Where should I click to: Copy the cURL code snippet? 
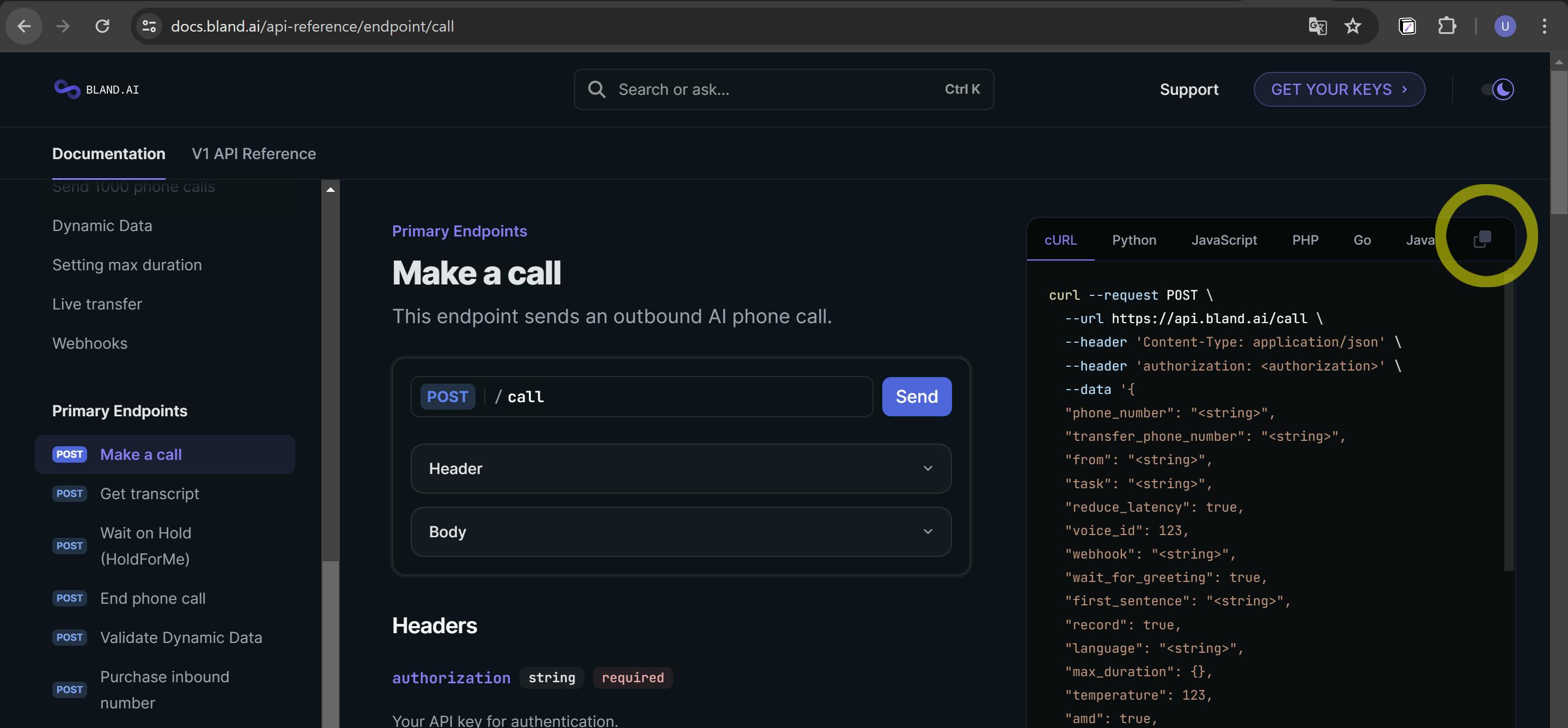coord(1482,239)
